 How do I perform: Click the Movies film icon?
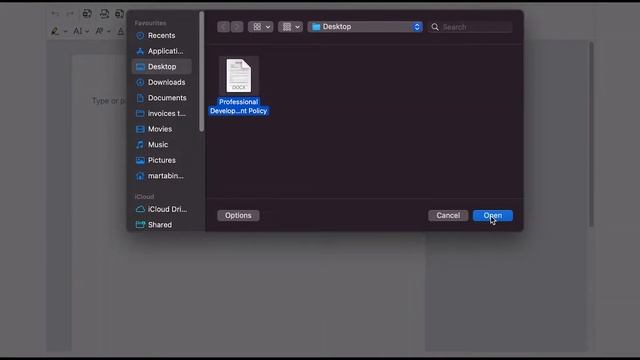coord(140,129)
